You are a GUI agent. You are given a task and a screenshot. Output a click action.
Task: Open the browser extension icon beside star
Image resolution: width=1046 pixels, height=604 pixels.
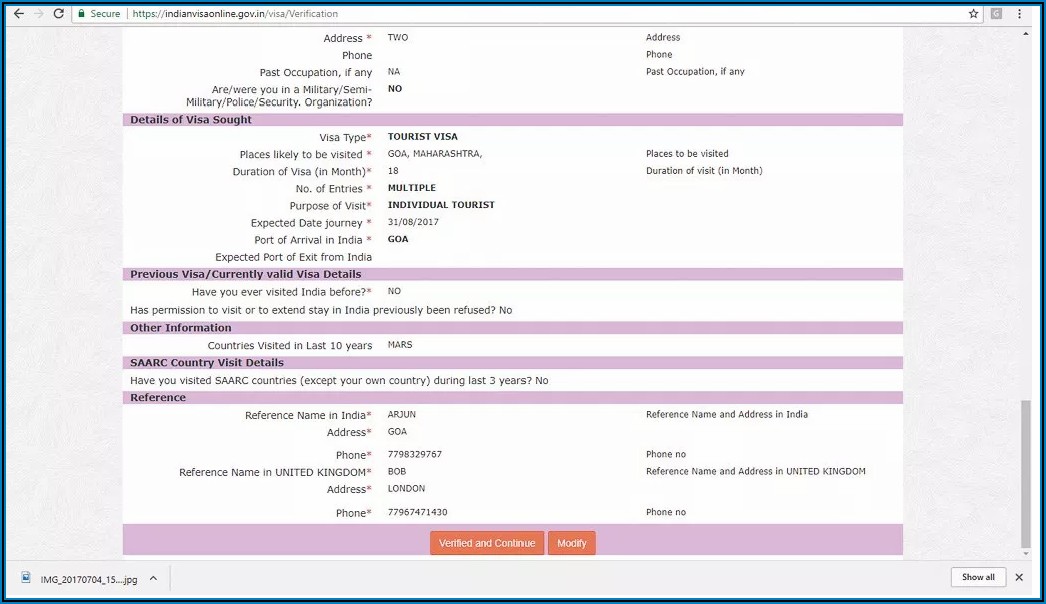click(996, 14)
